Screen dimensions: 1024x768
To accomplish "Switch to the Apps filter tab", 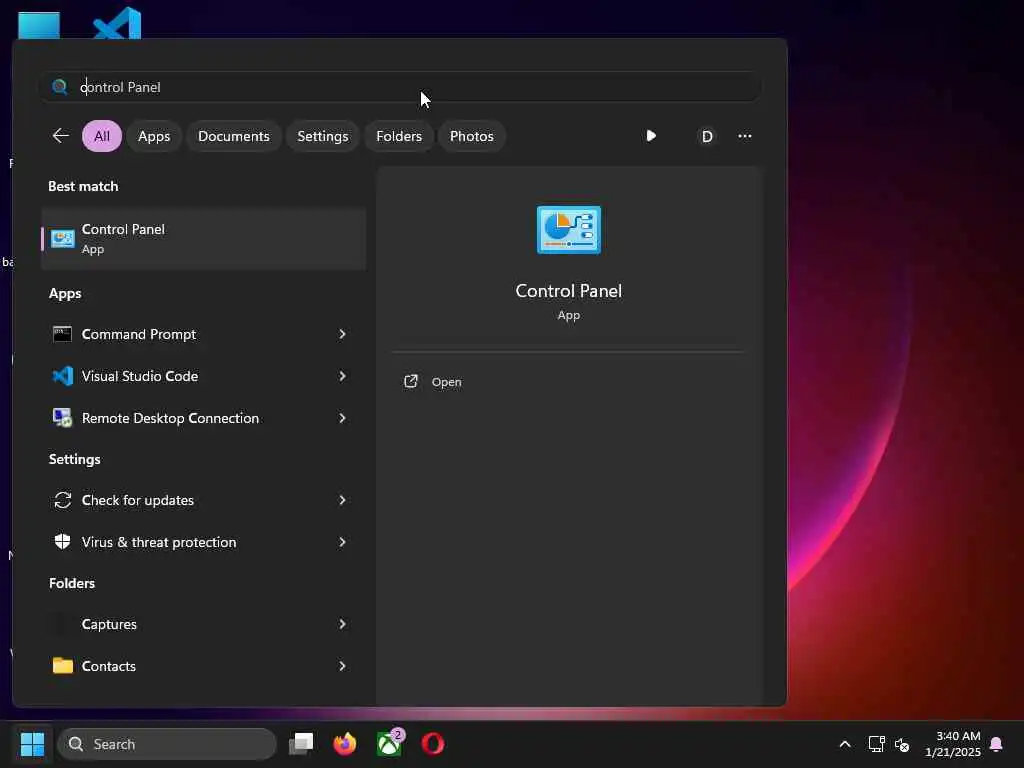I will pos(154,136).
